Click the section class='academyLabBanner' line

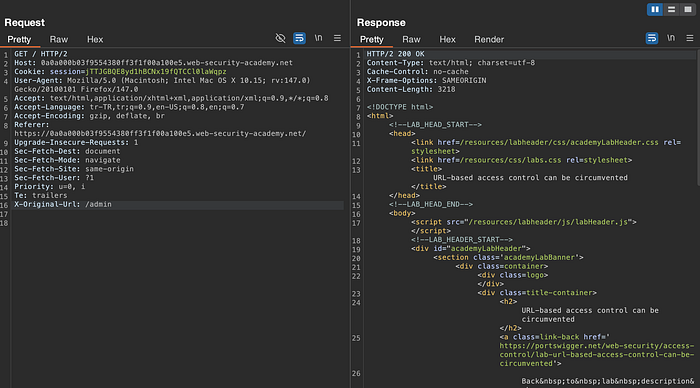508,258
